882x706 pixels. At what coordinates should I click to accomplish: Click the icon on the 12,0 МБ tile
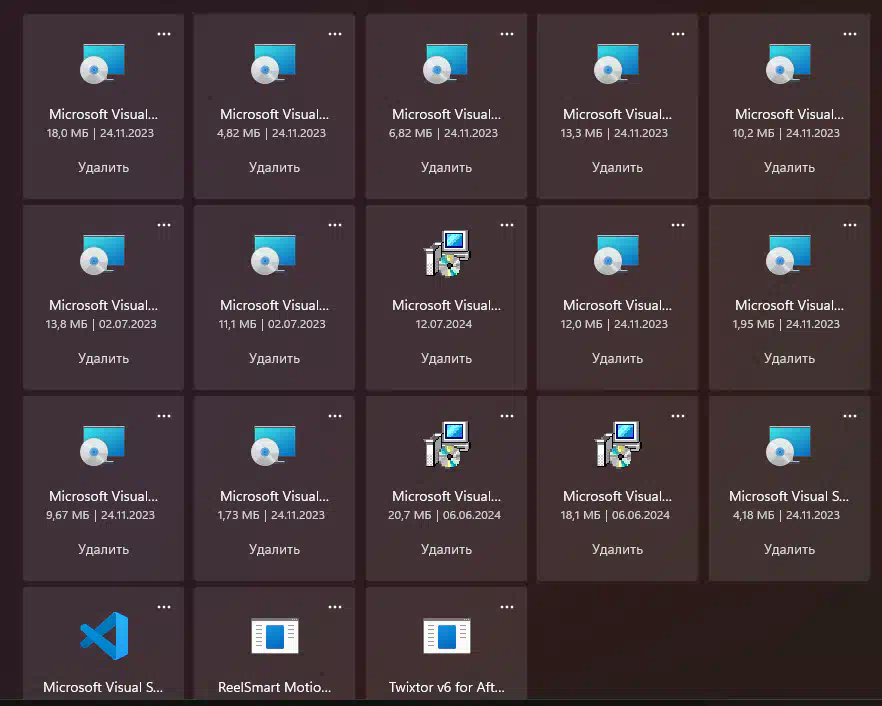617,255
